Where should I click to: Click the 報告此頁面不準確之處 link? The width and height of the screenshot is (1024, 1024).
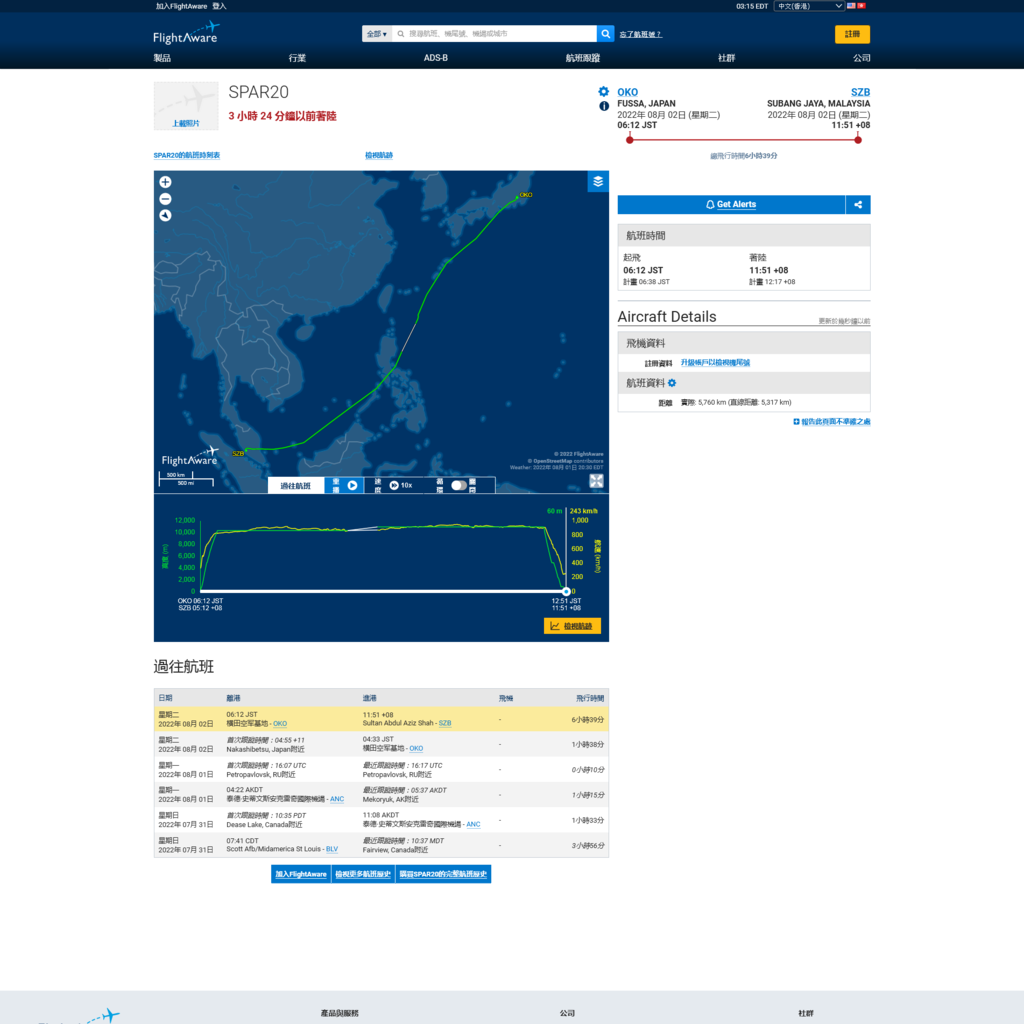(x=835, y=422)
